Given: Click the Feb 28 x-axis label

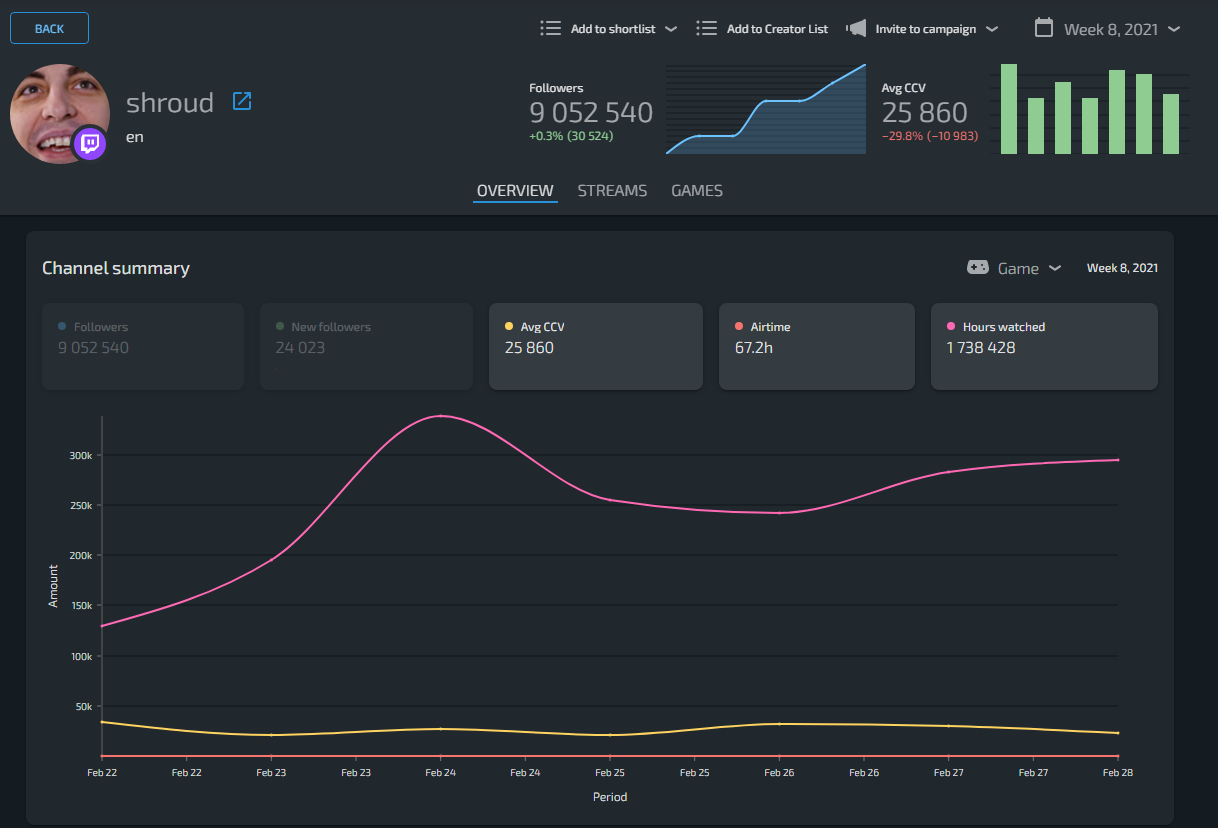Looking at the screenshot, I should pos(1117,772).
